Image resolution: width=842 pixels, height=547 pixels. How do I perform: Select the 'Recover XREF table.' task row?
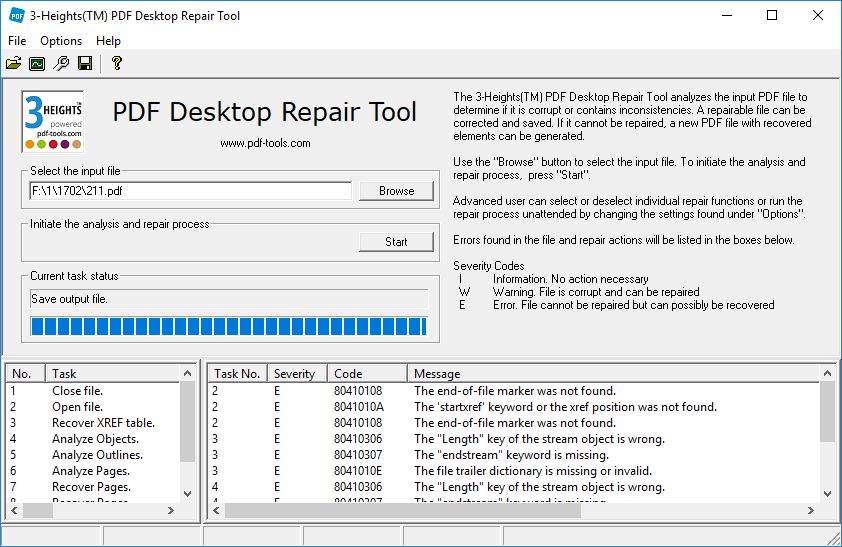[92, 423]
